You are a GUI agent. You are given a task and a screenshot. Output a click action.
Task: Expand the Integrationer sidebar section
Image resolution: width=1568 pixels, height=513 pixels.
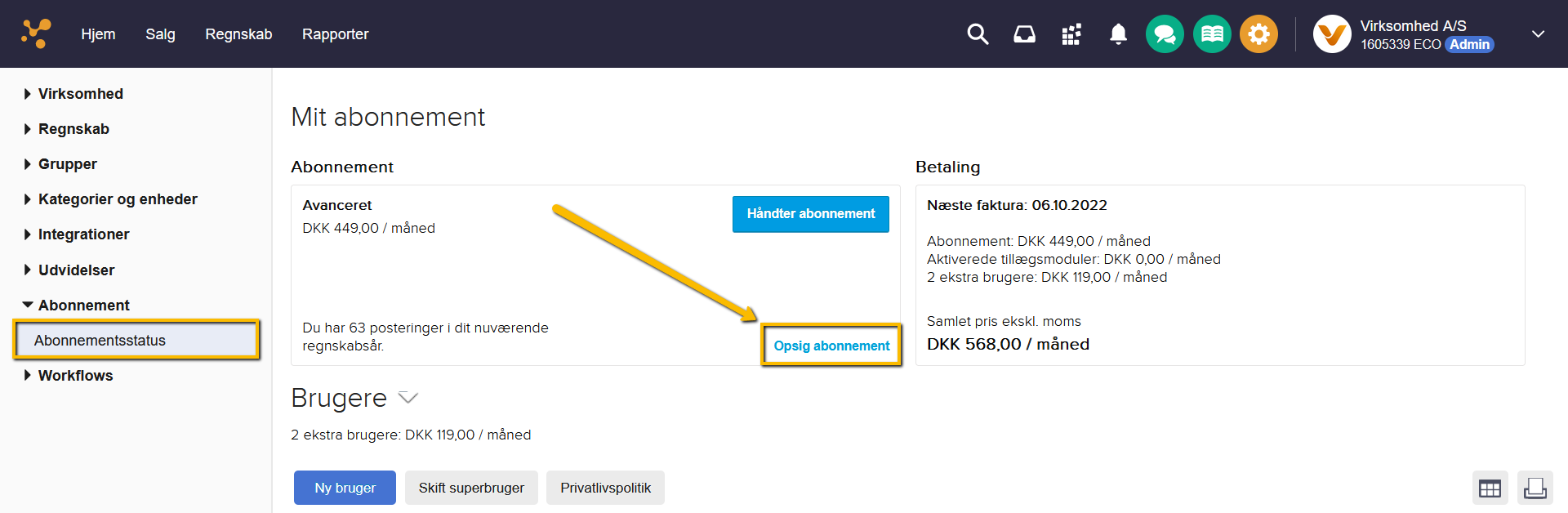coord(83,234)
